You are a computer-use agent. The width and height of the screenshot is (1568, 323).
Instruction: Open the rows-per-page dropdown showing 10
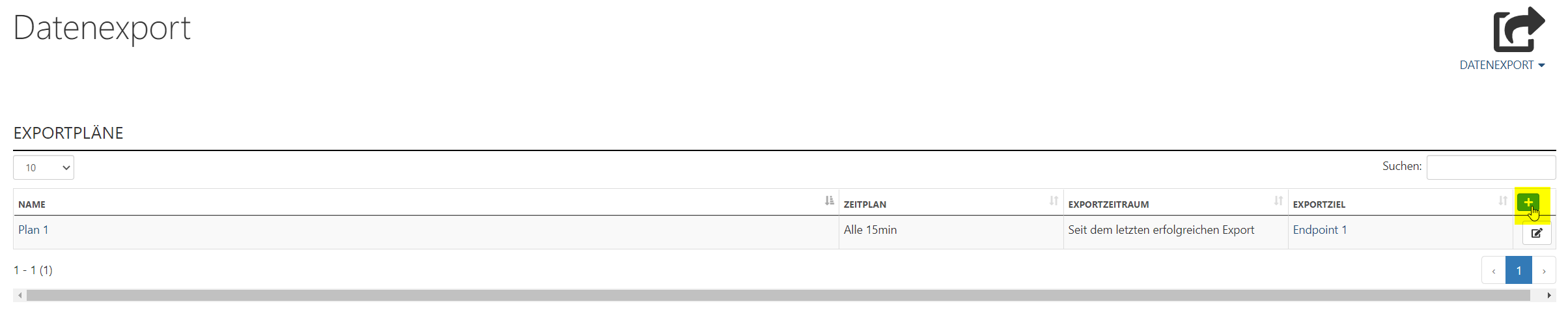pyautogui.click(x=44, y=167)
